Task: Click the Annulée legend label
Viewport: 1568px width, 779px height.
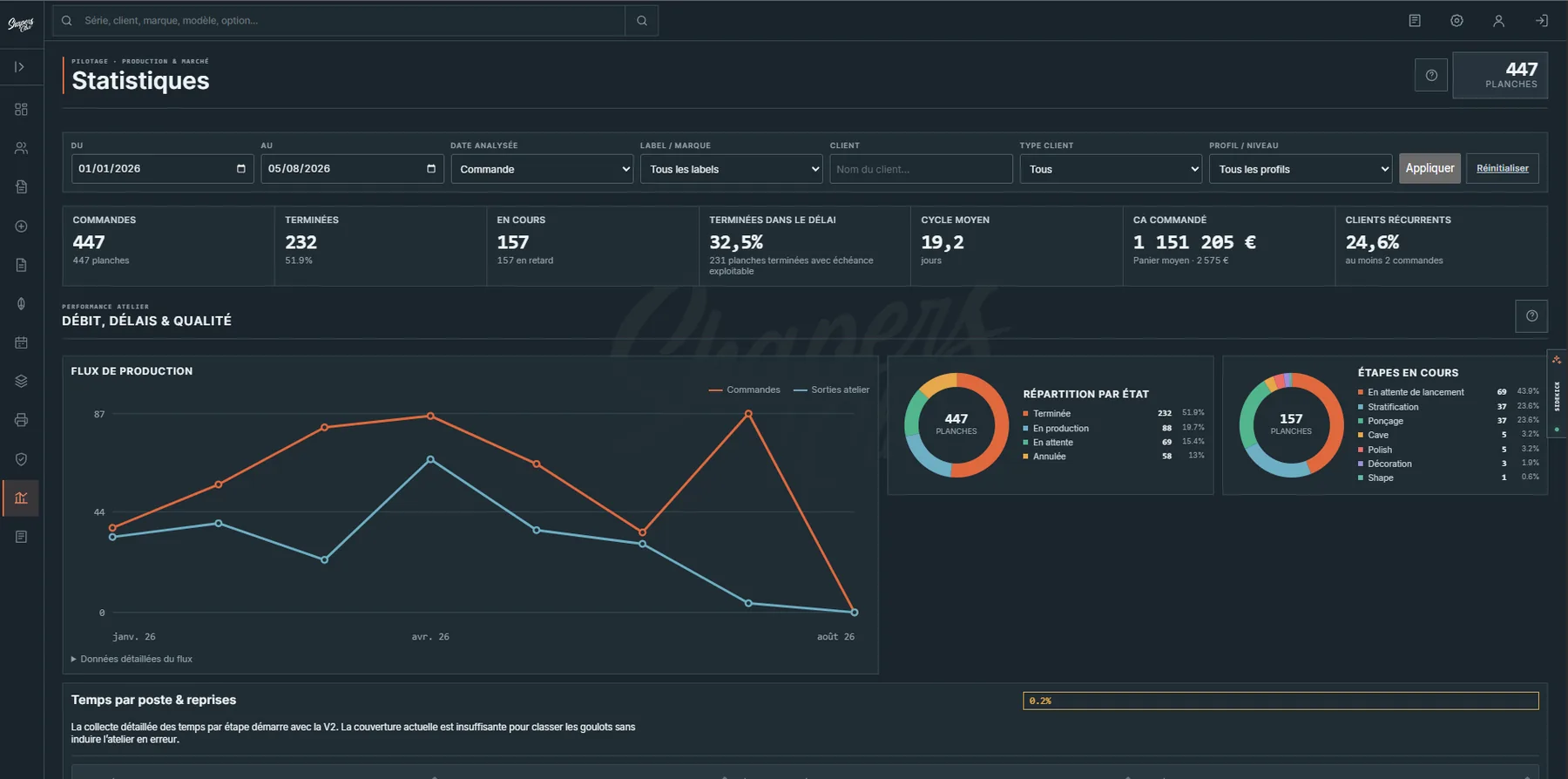Action: point(1050,457)
